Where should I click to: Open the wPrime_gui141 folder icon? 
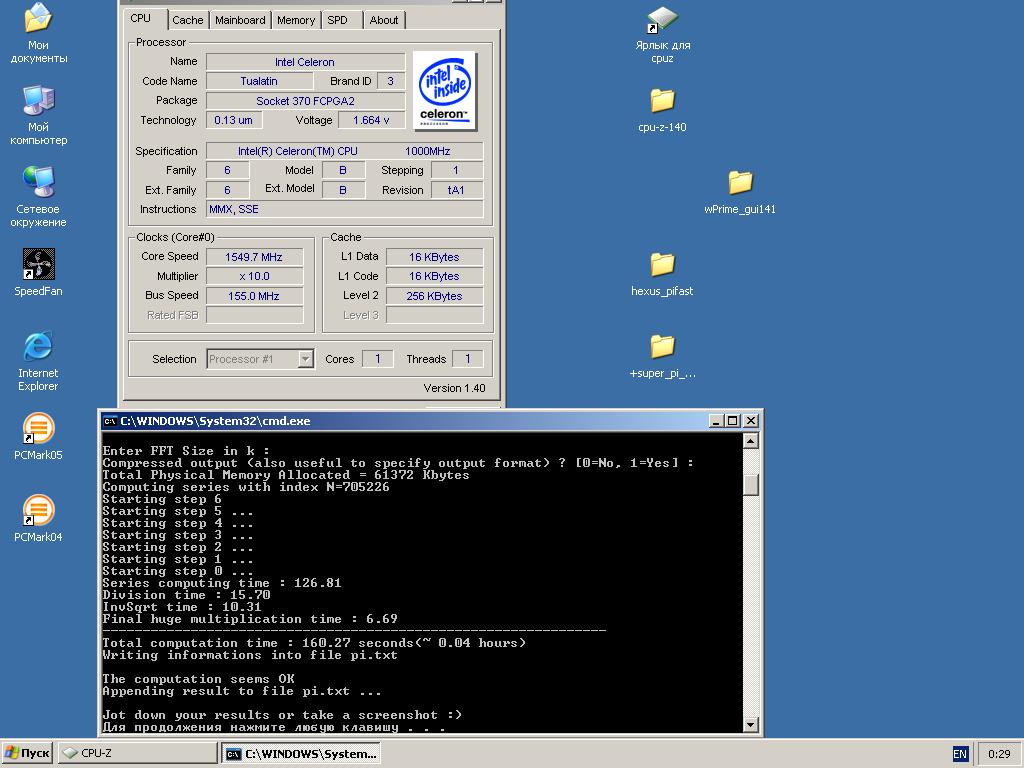coord(740,182)
